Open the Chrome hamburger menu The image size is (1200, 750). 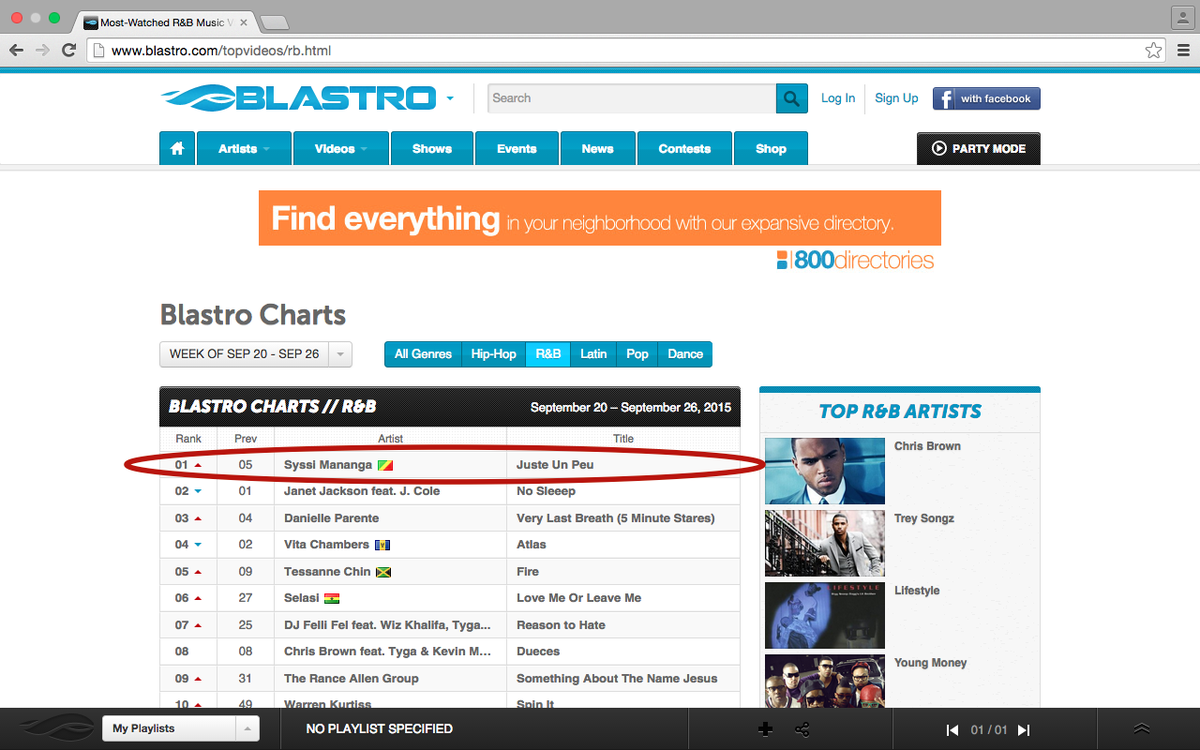coord(1181,50)
